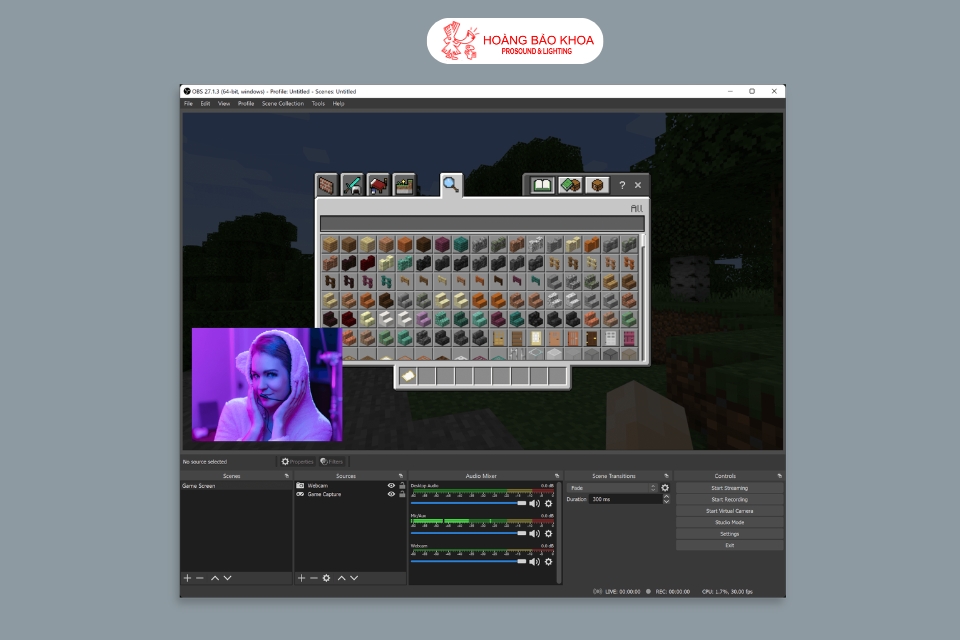This screenshot has width=960, height=640.
Task: Add a new source with the Sources plus icon
Action: point(301,578)
